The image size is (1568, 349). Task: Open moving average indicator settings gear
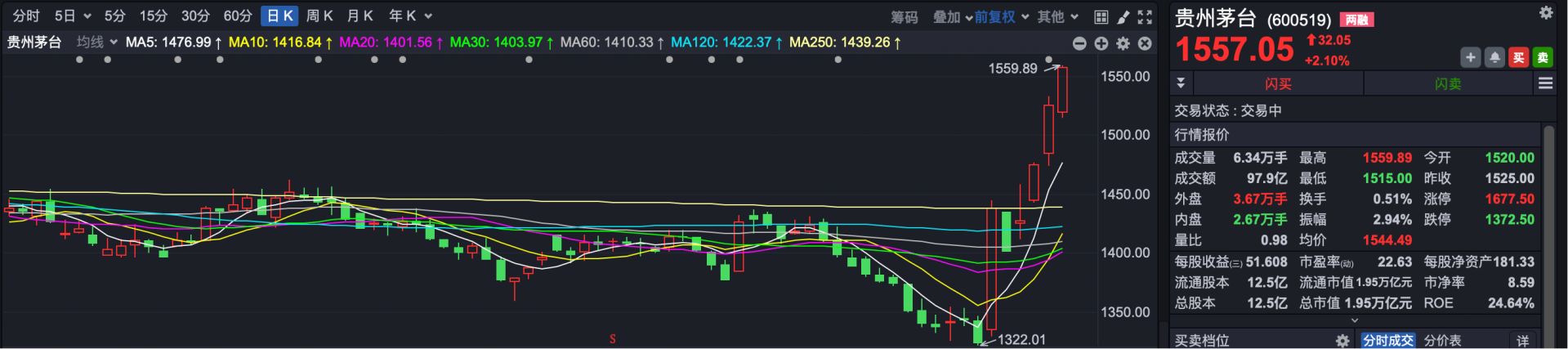[1123, 43]
